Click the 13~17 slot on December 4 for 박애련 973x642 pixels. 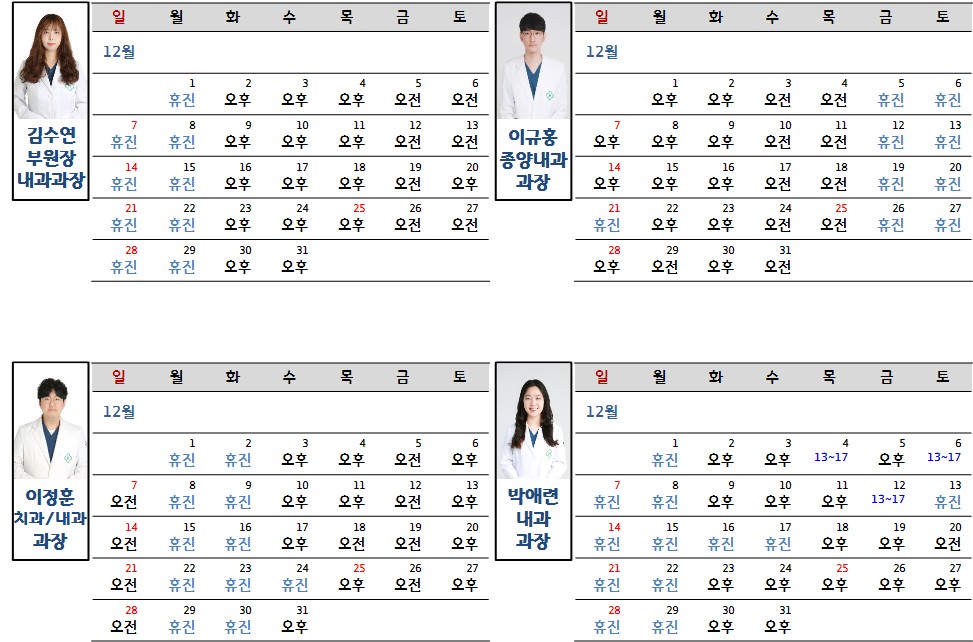(x=831, y=458)
